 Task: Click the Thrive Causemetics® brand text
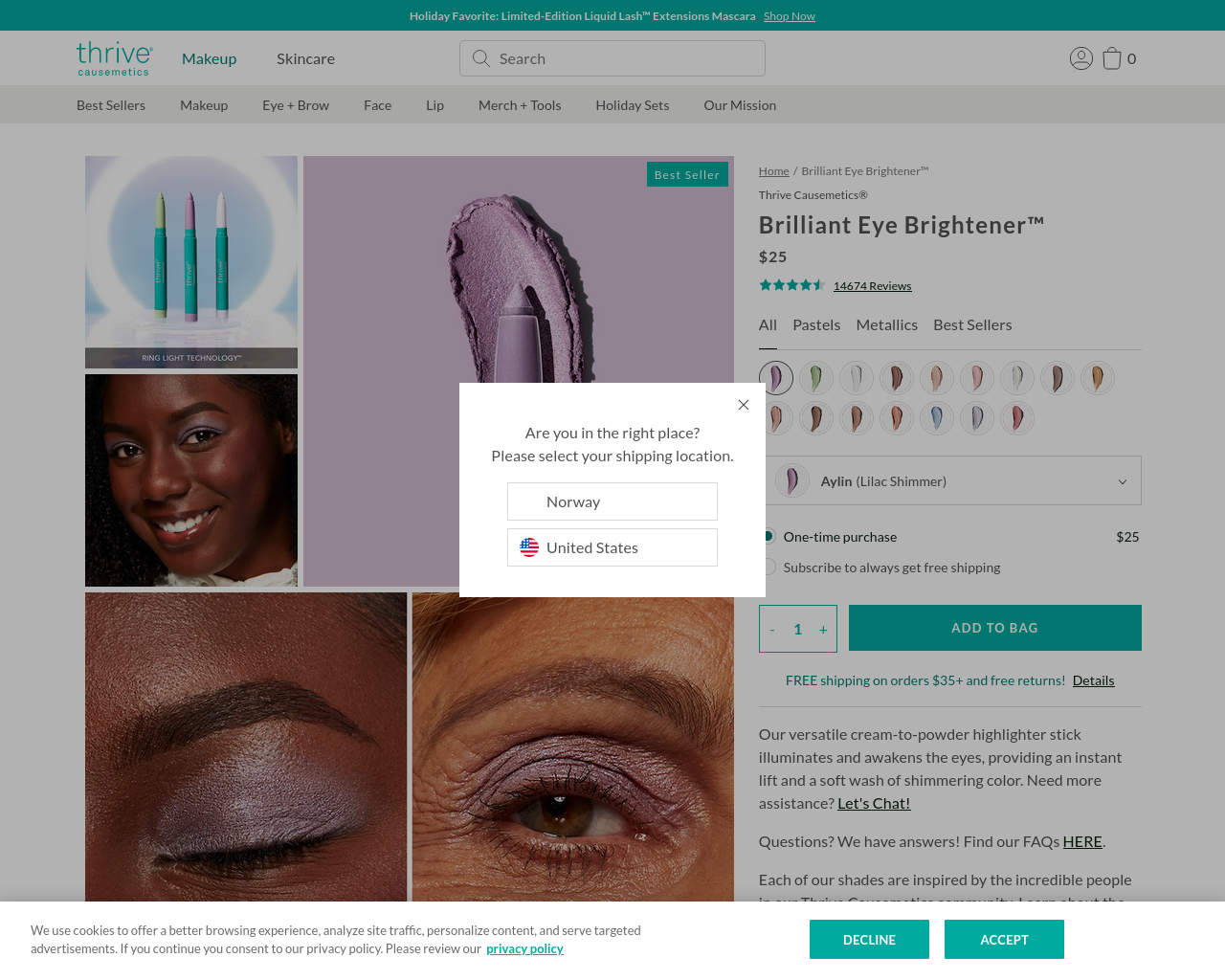click(x=813, y=195)
